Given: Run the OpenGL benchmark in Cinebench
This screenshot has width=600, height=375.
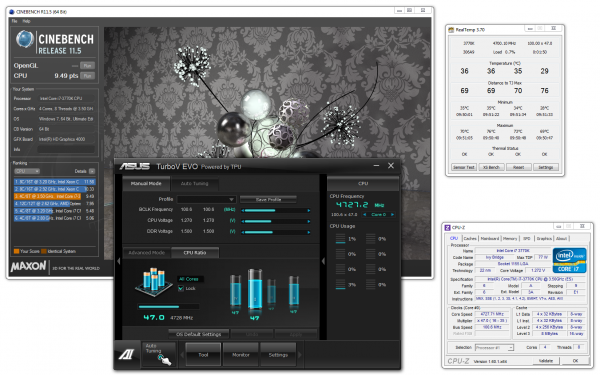Looking at the screenshot, I should 88,65.
